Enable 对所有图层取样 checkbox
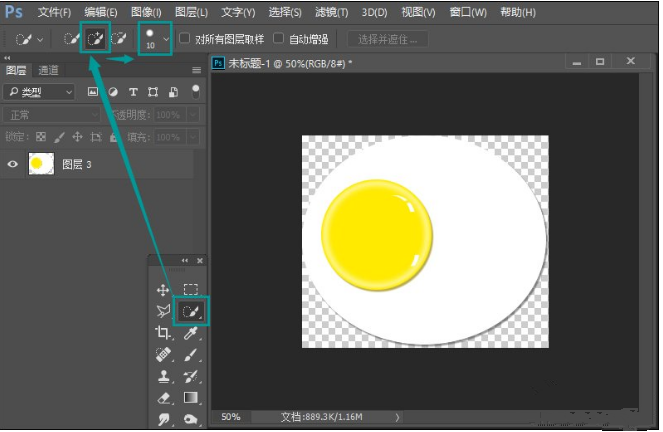Viewport: 663px width, 432px height. point(185,39)
